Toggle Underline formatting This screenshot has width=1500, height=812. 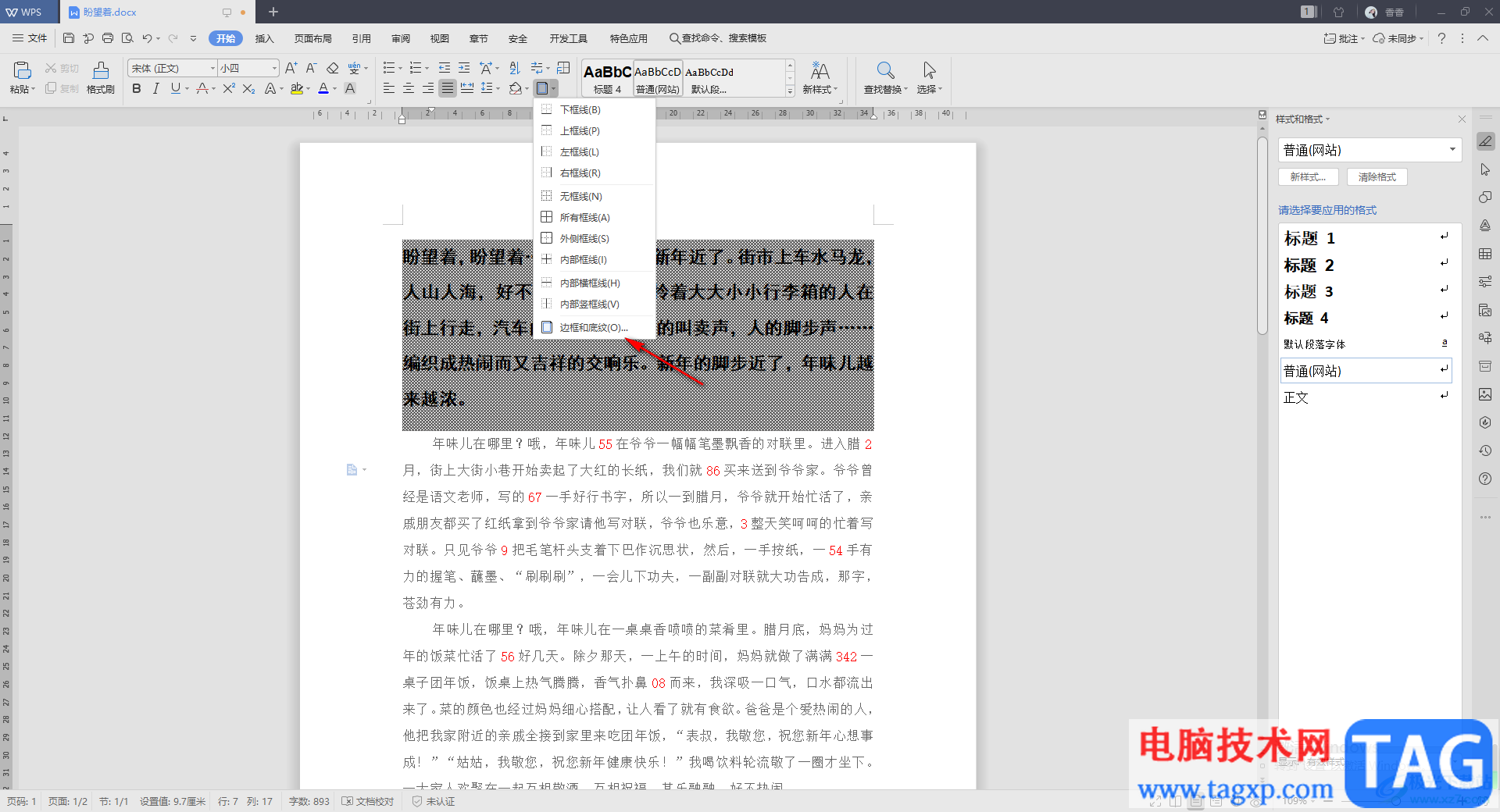(175, 88)
